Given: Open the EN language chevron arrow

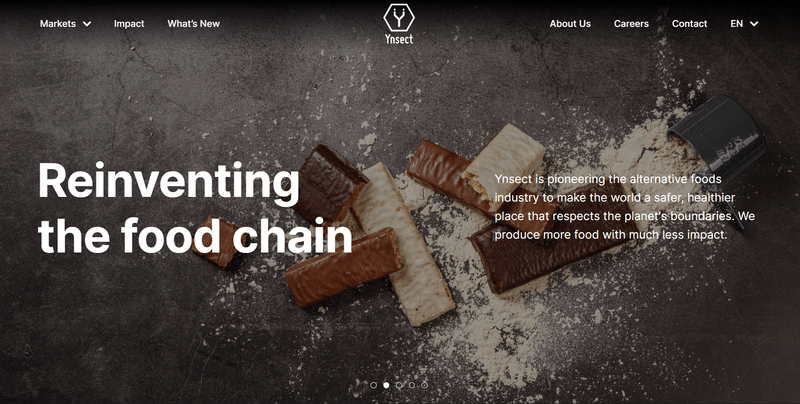Looking at the screenshot, I should coord(754,23).
